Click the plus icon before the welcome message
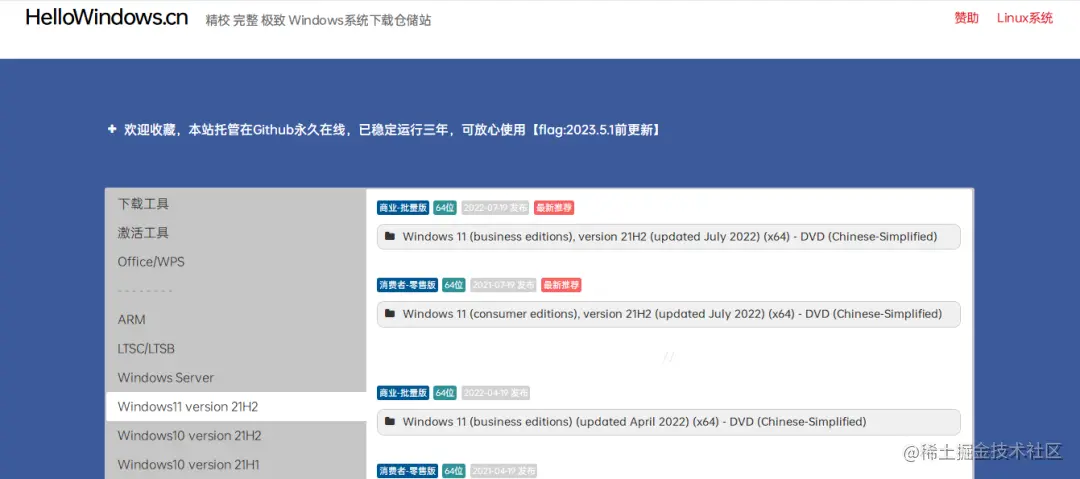The width and height of the screenshot is (1080, 479). [x=112, y=129]
